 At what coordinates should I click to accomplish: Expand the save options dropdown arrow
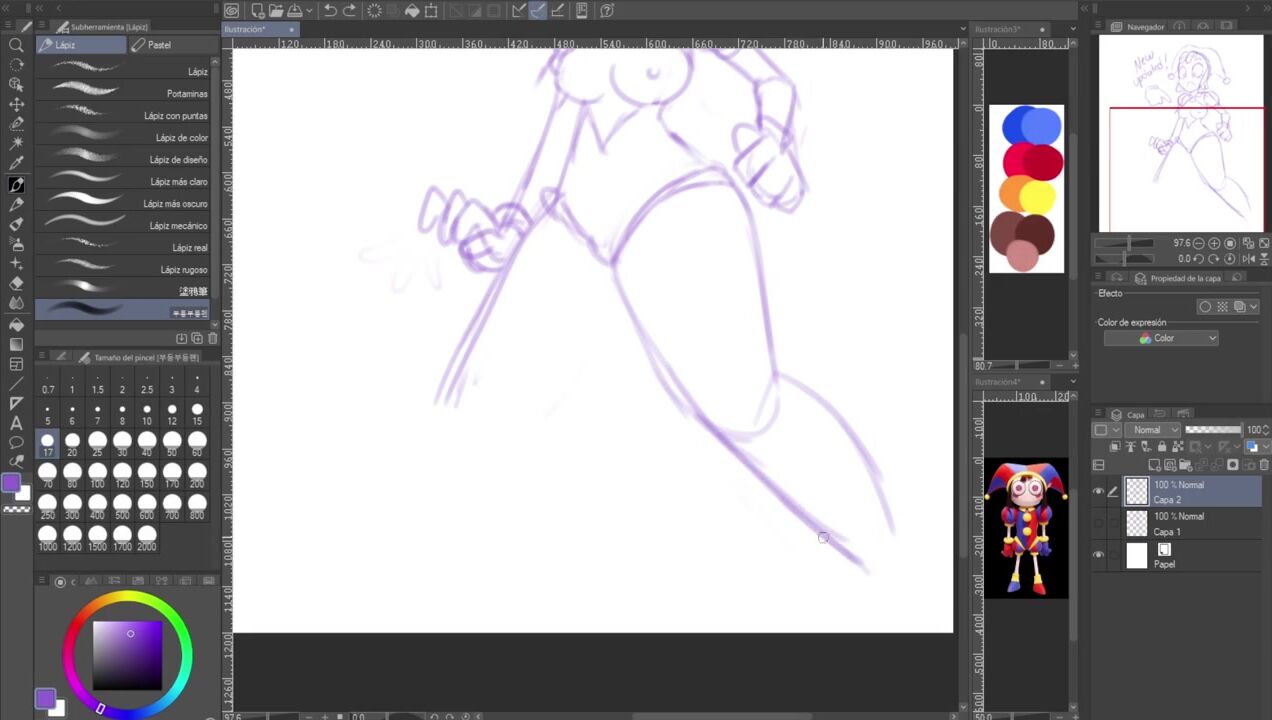[x=310, y=11]
